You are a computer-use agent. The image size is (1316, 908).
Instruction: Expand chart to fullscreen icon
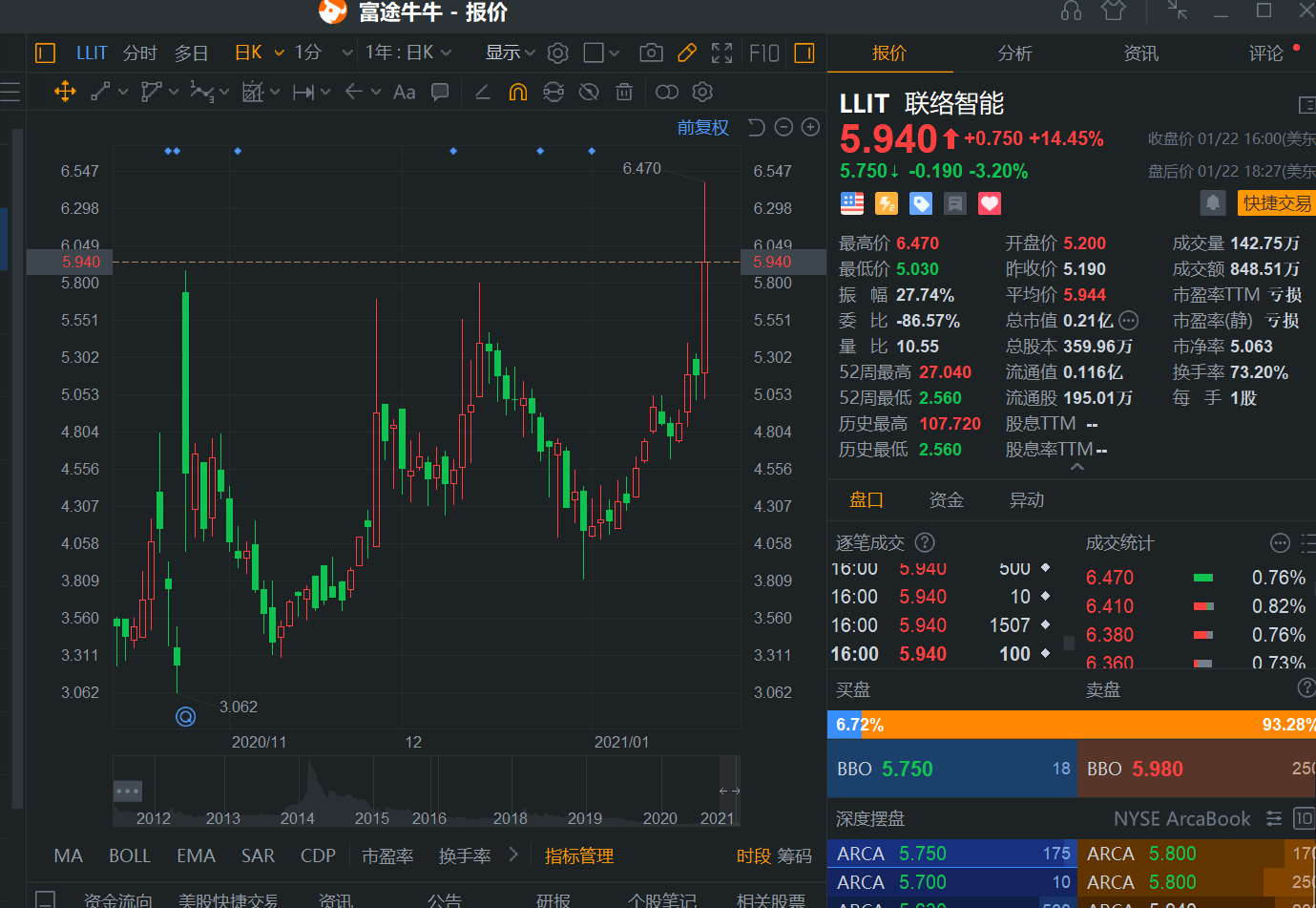722,53
